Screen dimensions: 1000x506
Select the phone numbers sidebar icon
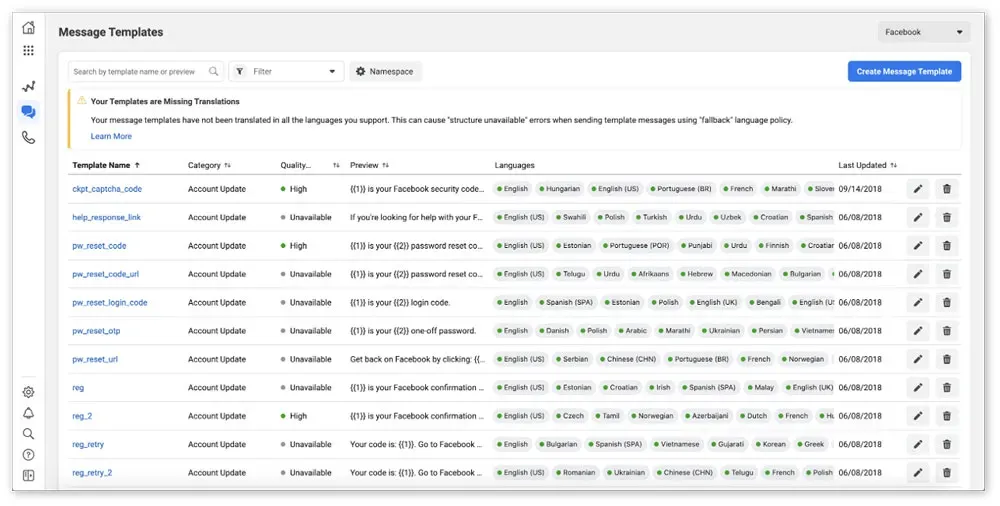tap(28, 137)
